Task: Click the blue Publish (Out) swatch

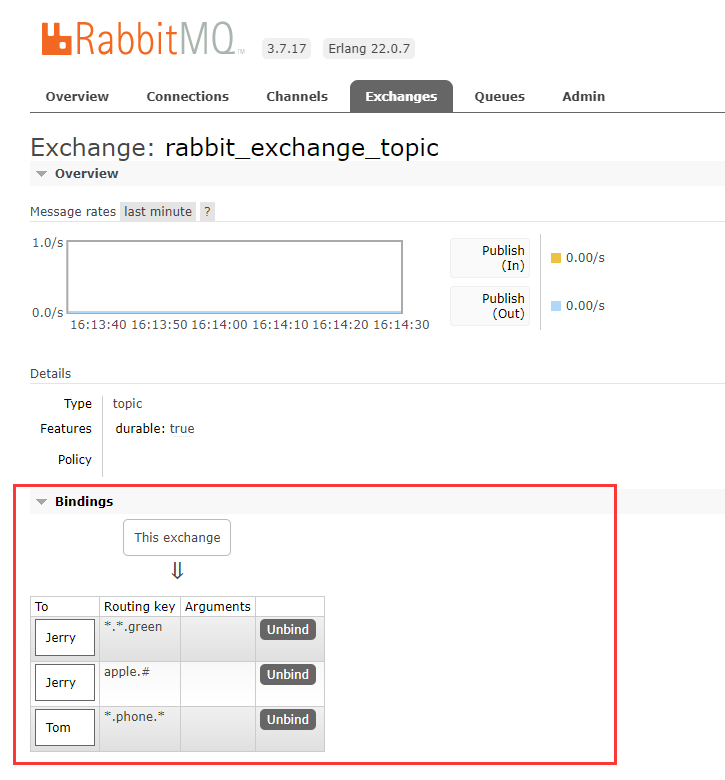Action: (556, 306)
